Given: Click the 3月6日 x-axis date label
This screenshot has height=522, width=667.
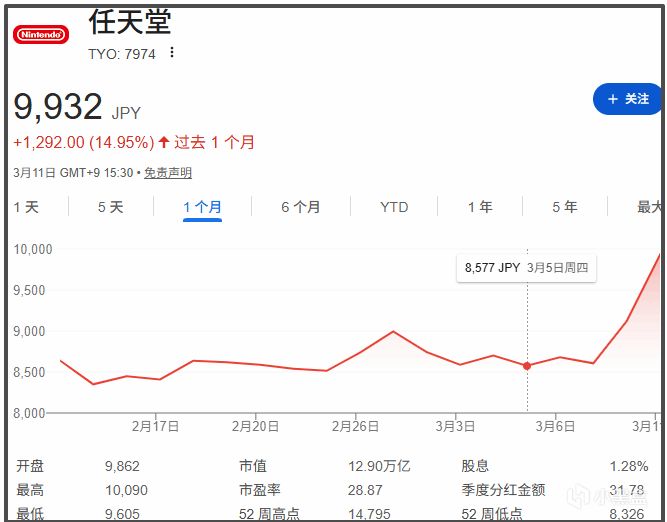Looking at the screenshot, I should click(x=555, y=426).
